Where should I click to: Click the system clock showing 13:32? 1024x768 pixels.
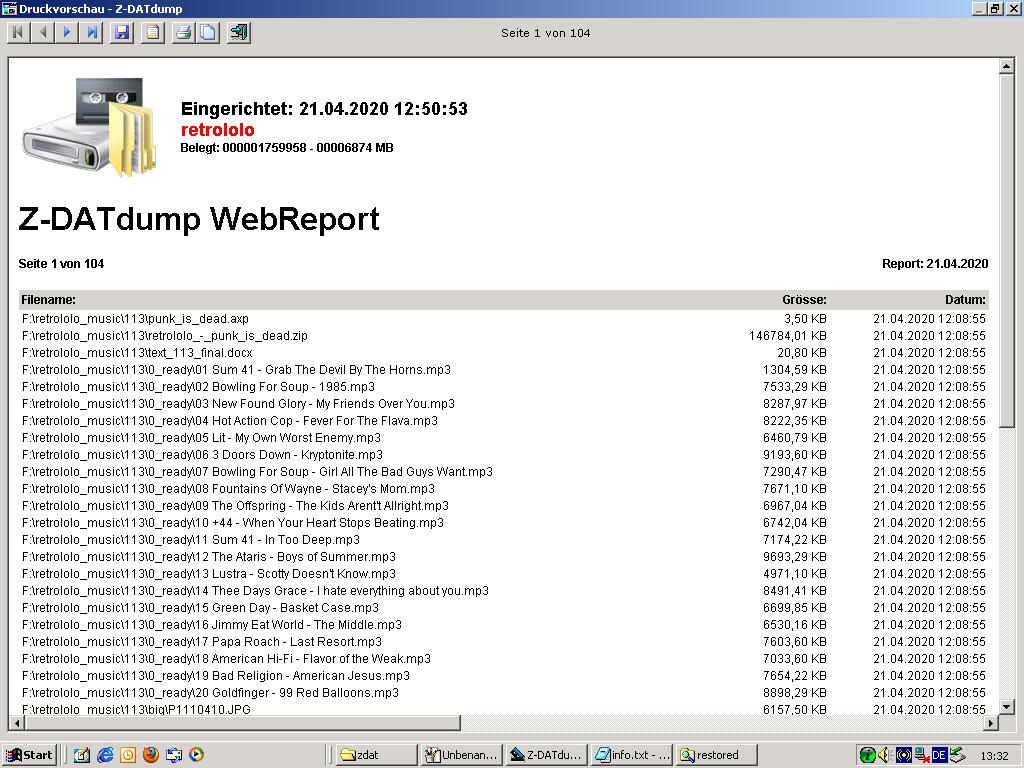[x=994, y=756]
